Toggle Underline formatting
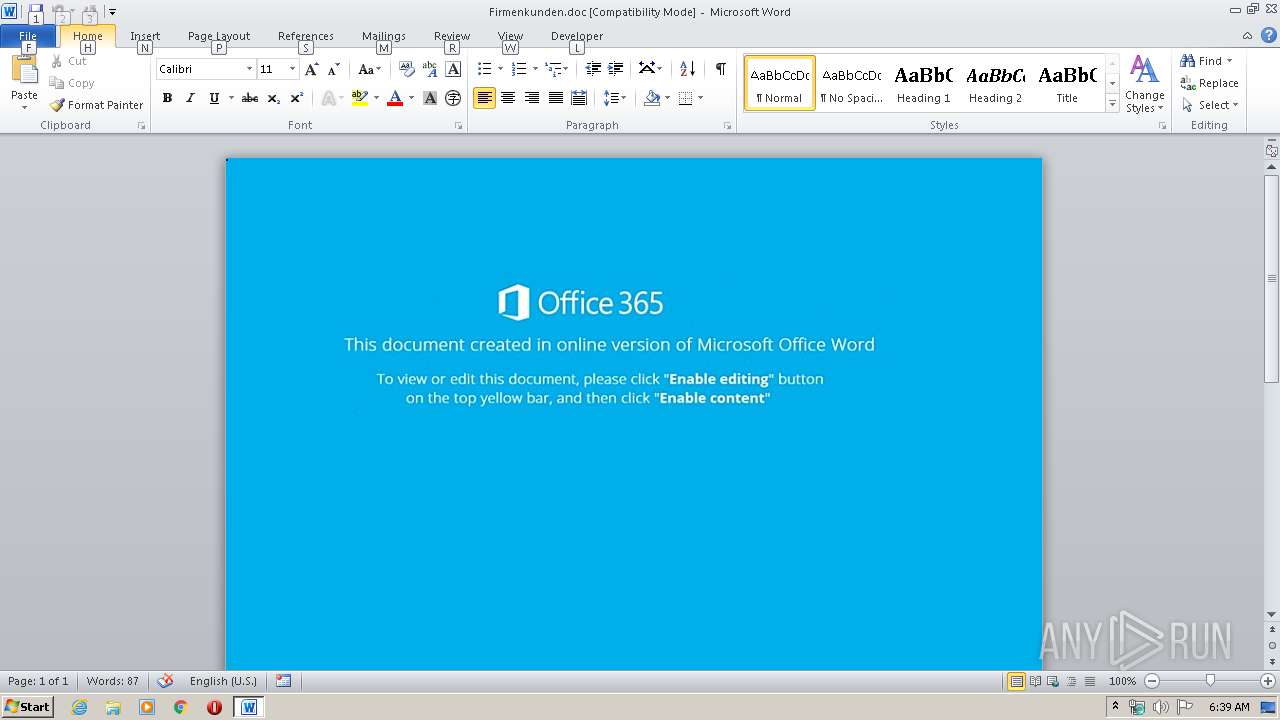The height and width of the screenshot is (720, 1280). click(214, 98)
